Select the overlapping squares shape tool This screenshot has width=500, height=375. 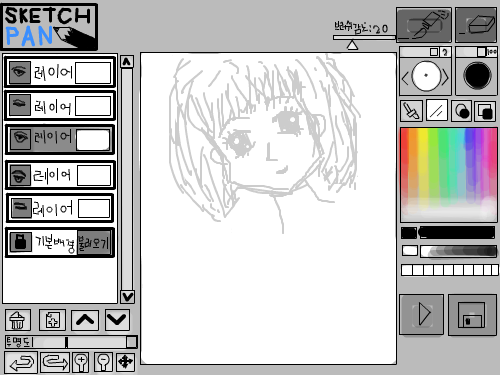point(485,111)
